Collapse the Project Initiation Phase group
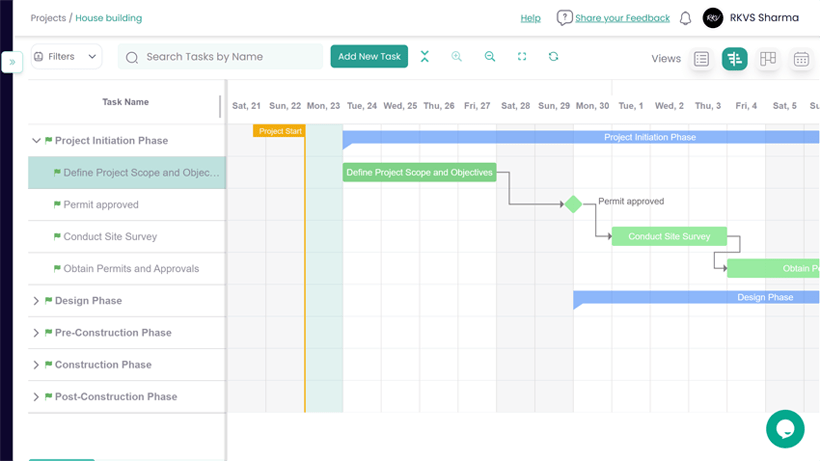 [36, 141]
